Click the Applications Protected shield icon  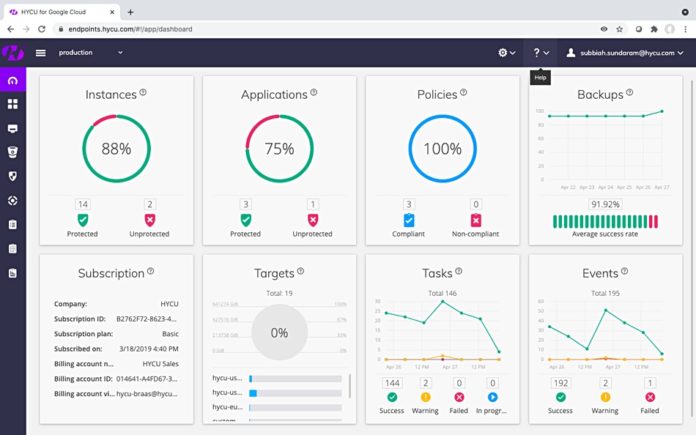tap(246, 220)
